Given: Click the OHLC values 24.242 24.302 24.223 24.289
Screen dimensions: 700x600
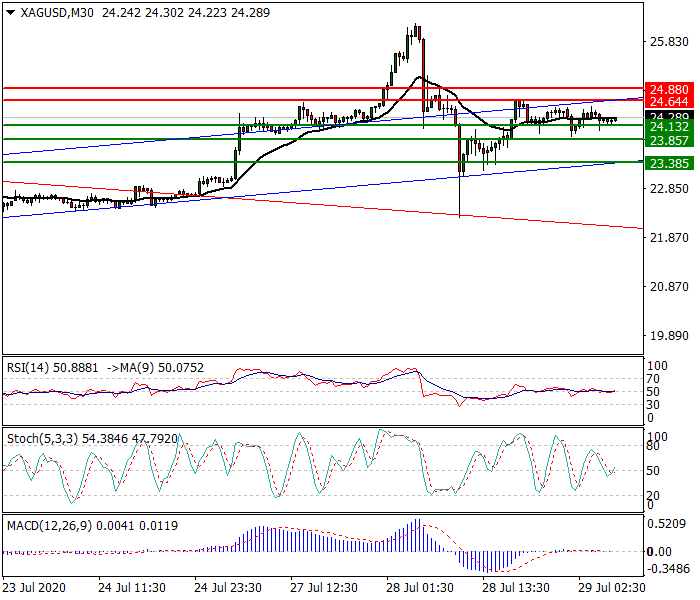Looking at the screenshot, I should pyautogui.click(x=186, y=13).
